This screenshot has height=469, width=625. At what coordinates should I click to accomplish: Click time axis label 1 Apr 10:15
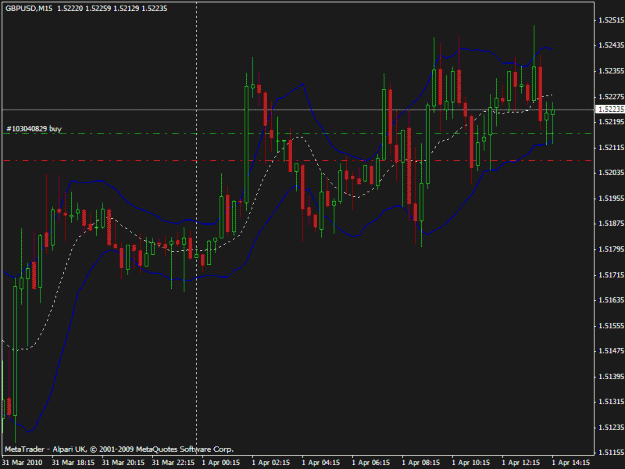(x=471, y=463)
